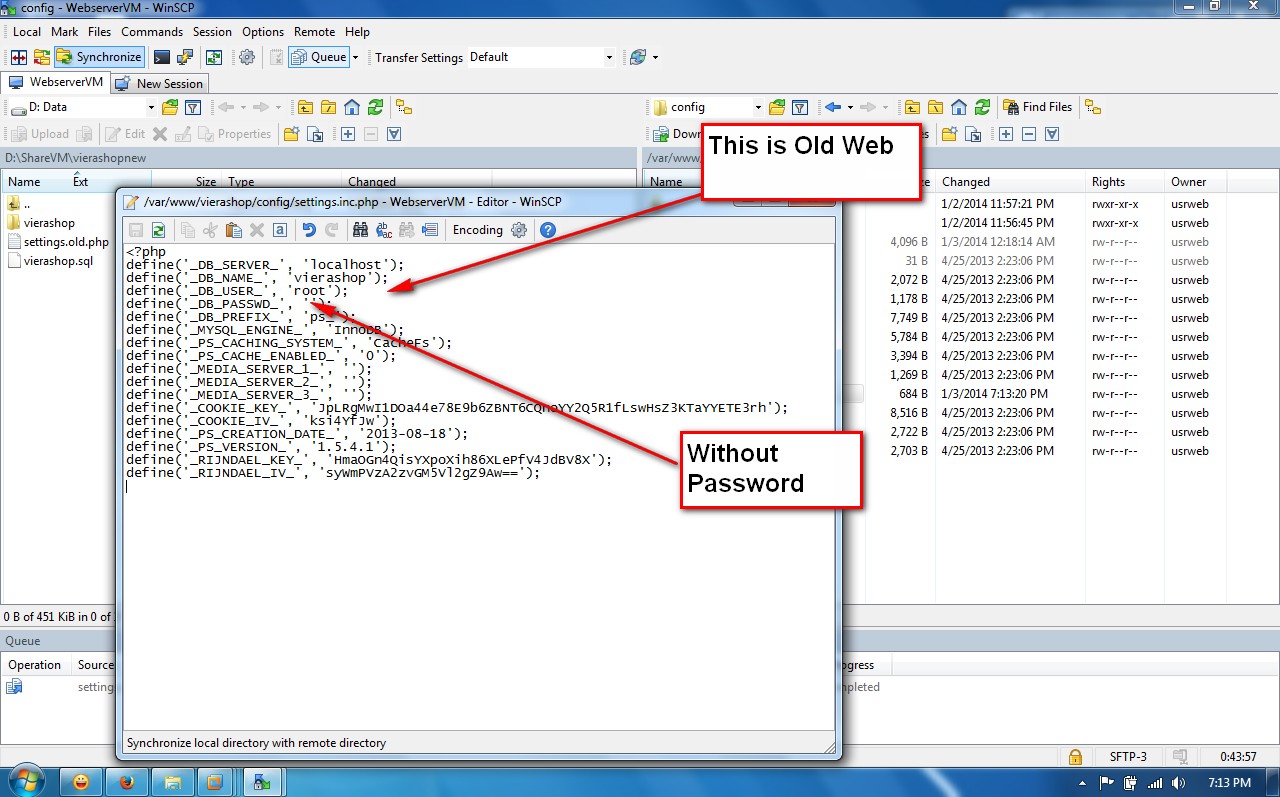Open the Remote menu
This screenshot has width=1280, height=797.
(314, 32)
